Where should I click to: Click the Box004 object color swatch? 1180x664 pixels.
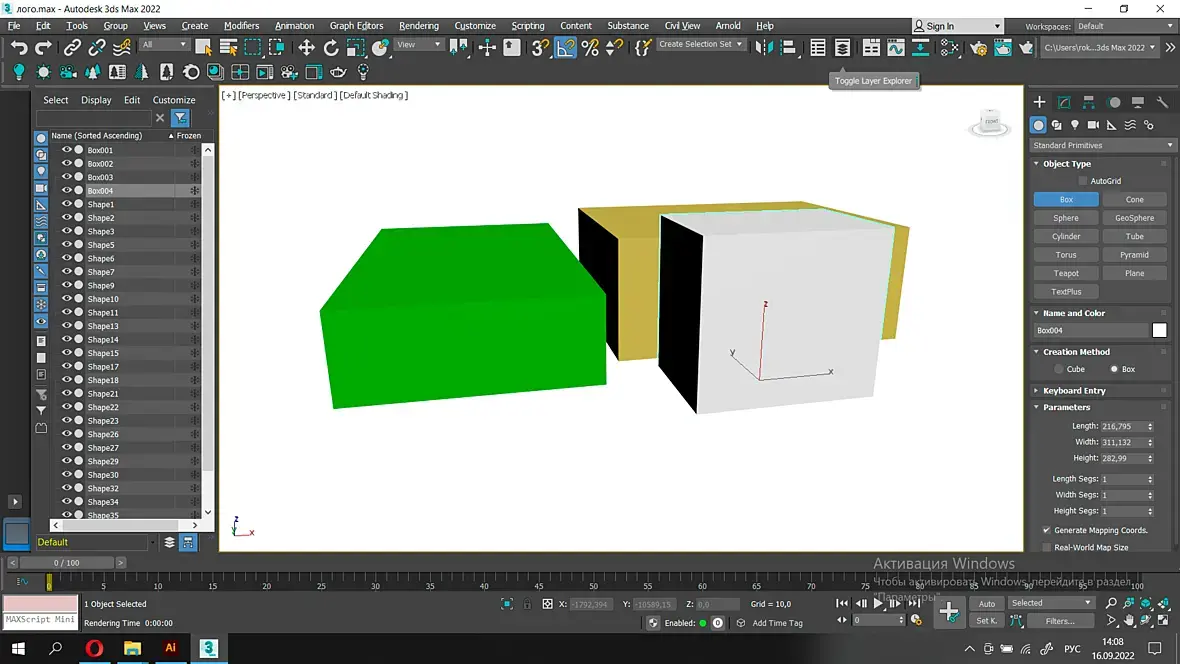pyautogui.click(x=1159, y=330)
